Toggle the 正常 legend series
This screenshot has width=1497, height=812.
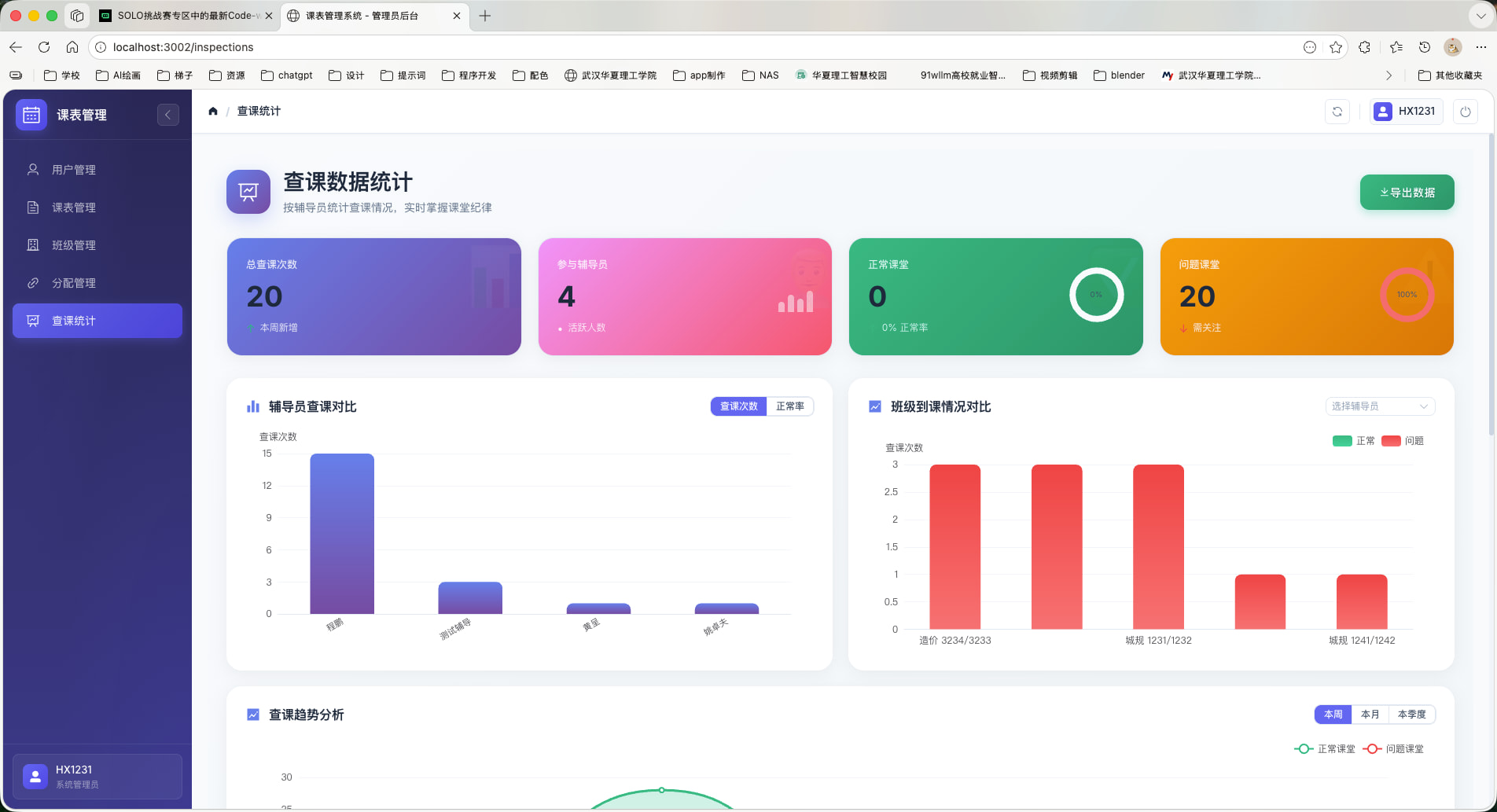coord(1353,441)
